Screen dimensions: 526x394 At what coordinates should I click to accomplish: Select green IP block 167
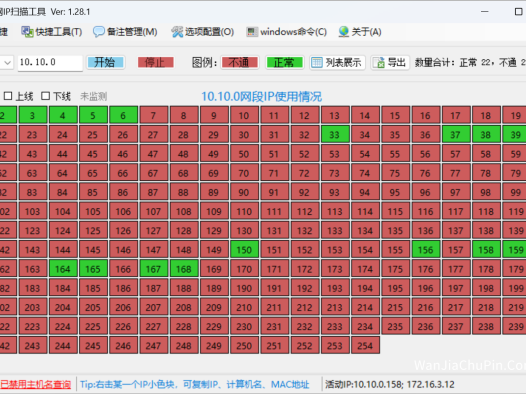point(154,269)
